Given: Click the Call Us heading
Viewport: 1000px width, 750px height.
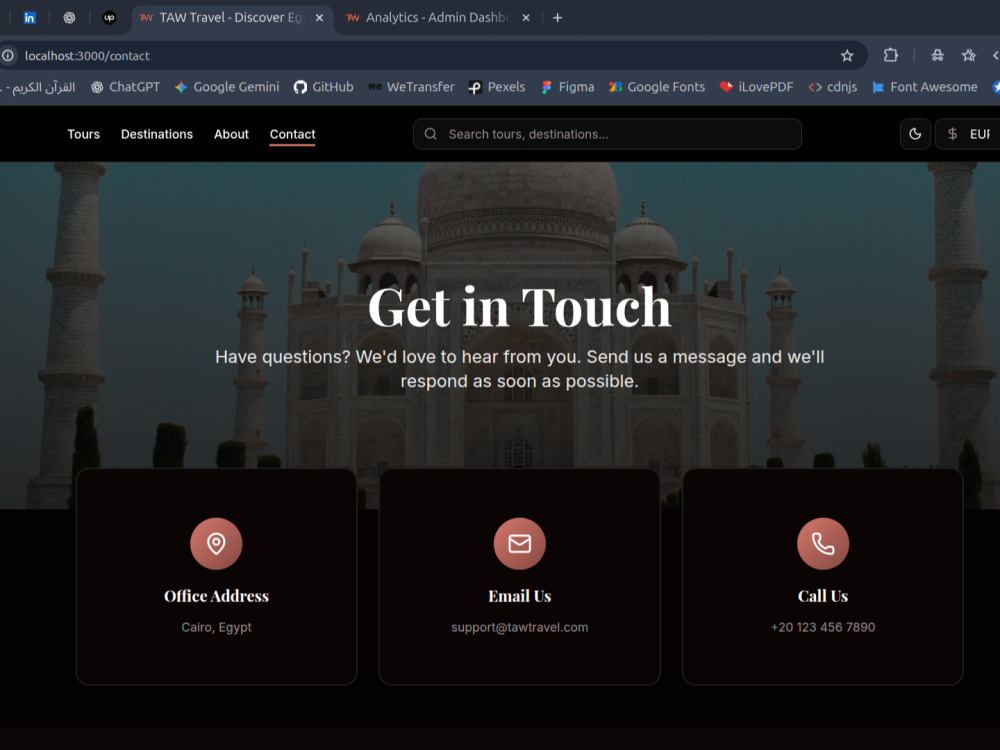Looking at the screenshot, I should pyautogui.click(x=823, y=596).
